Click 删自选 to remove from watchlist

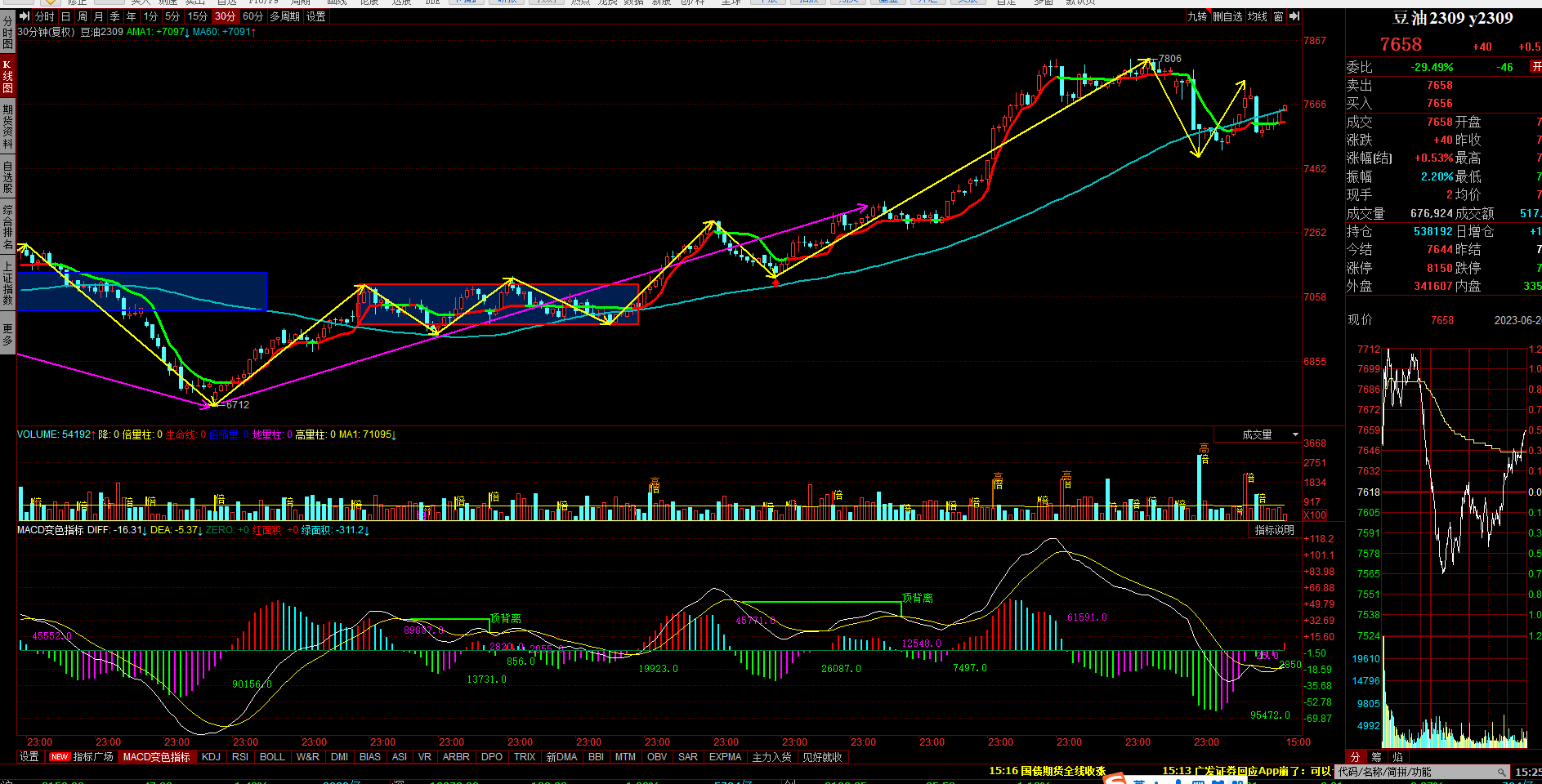1227,16
